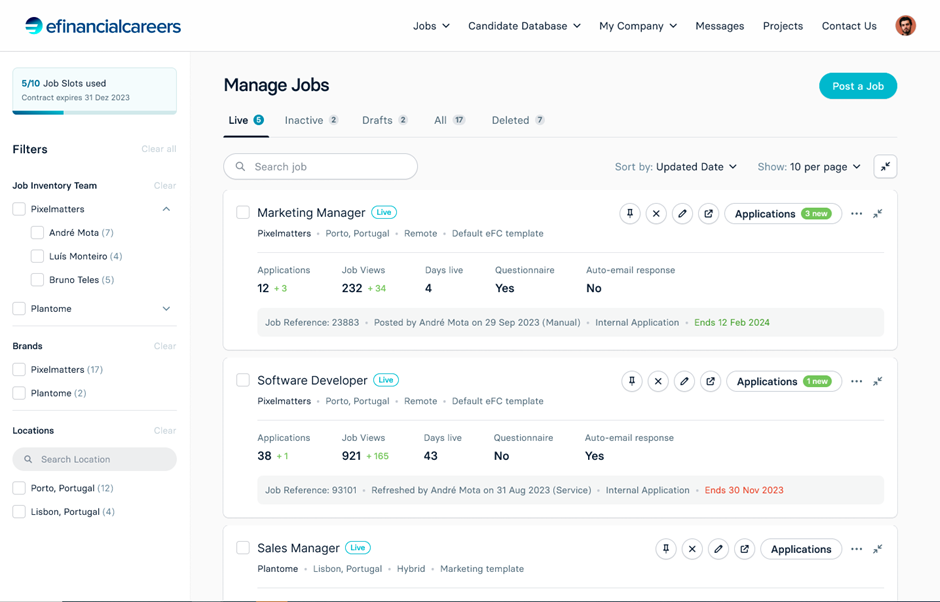Switch to the All jobs tab
Screen dimensions: 940x602
(x=450, y=120)
